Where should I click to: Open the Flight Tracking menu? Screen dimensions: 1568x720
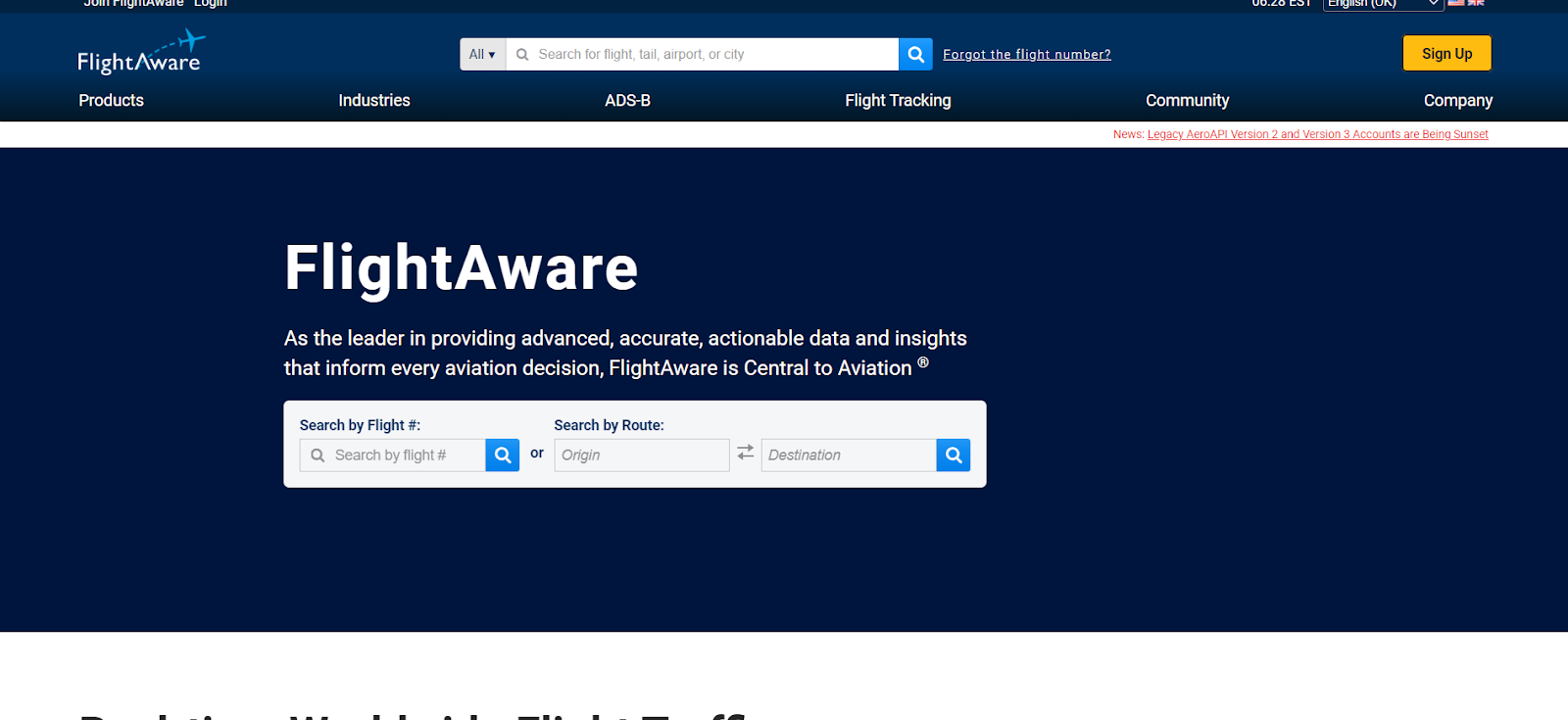[899, 100]
